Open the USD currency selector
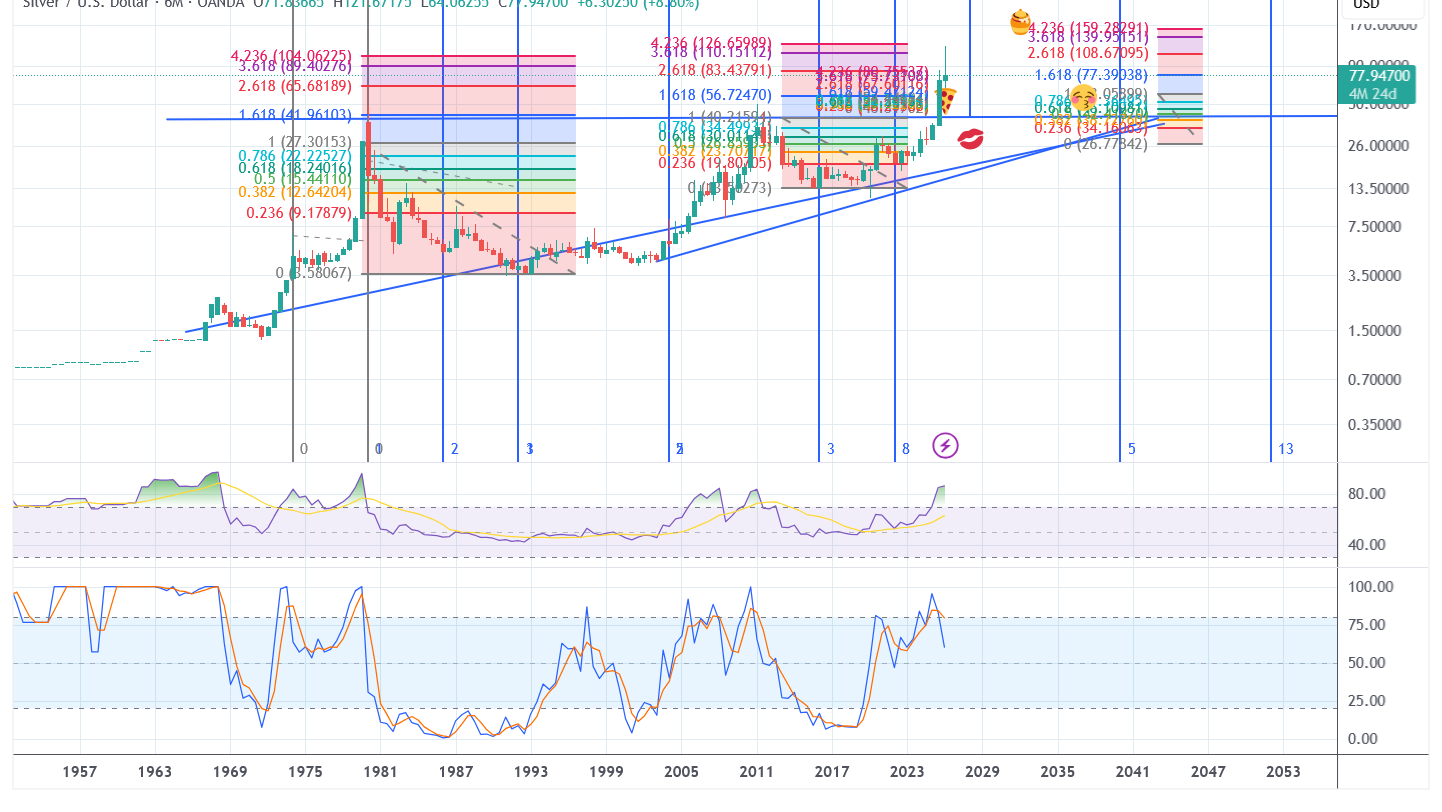Viewport: 1442px width, 812px height. (x=1366, y=5)
